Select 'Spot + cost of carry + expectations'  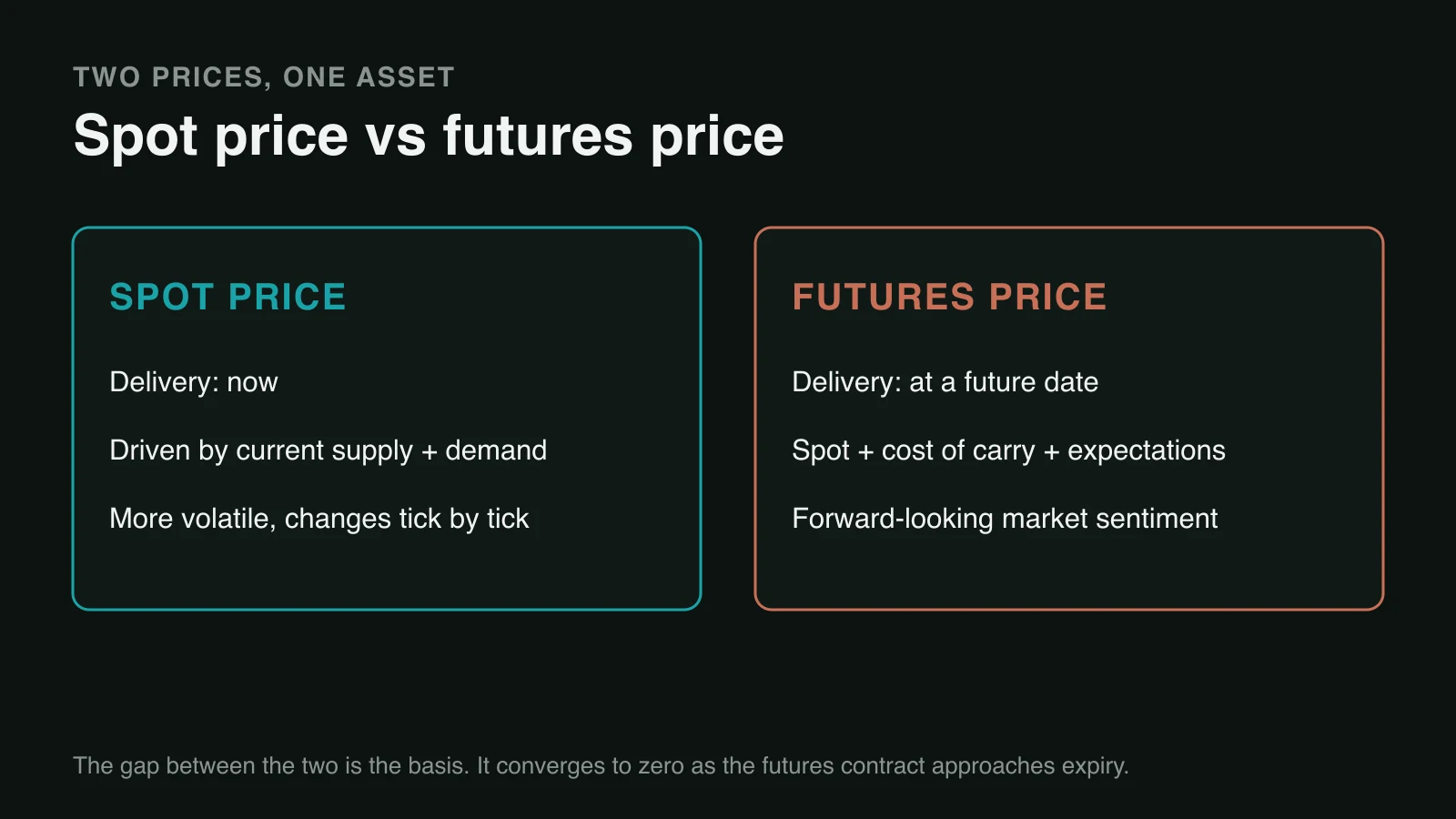(1008, 450)
